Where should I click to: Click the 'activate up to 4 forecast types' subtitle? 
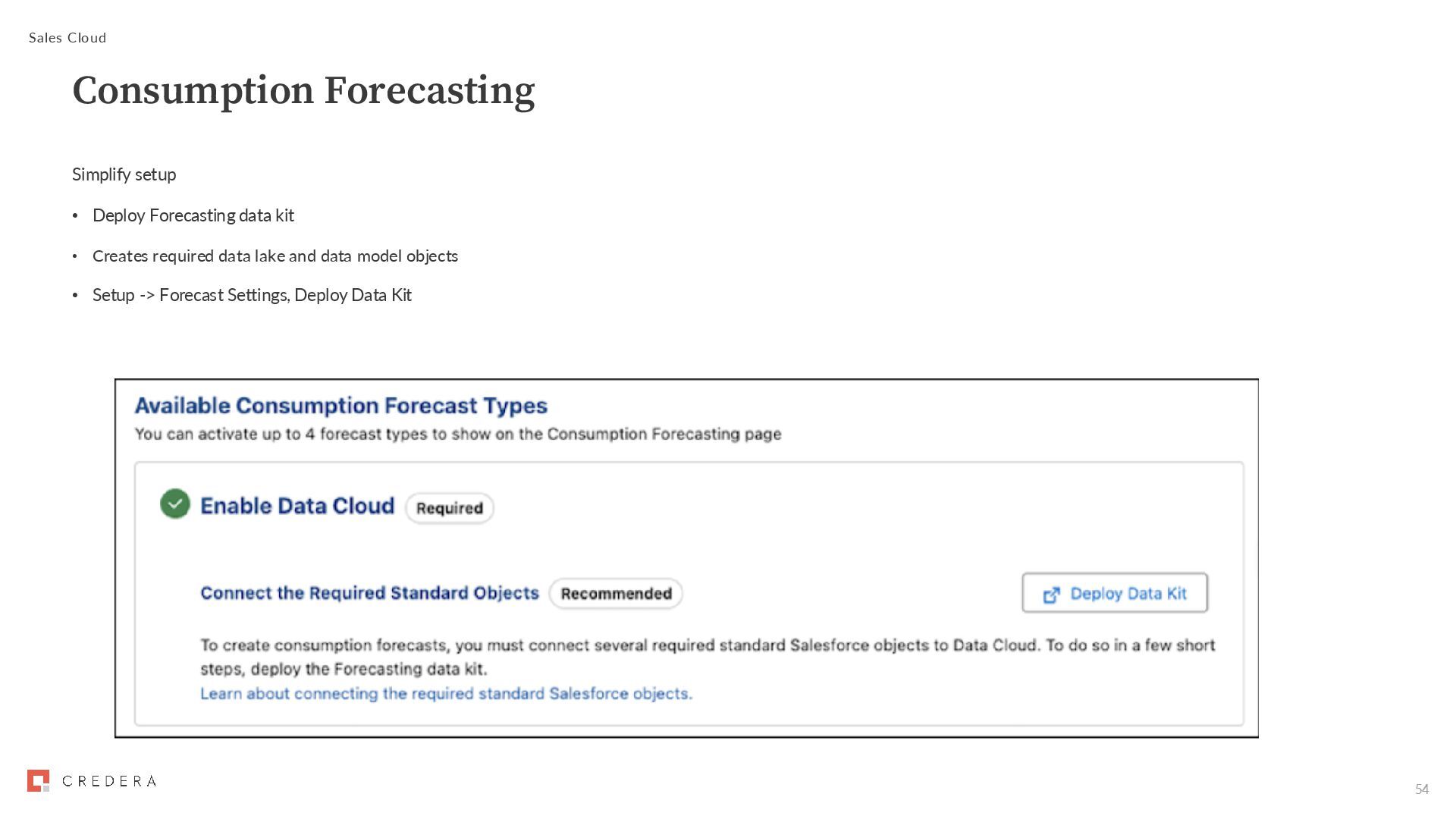click(x=457, y=435)
